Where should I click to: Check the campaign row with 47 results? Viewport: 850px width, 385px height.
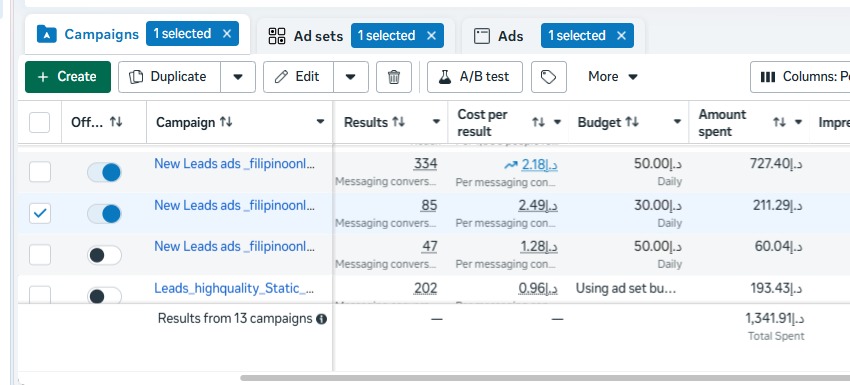point(40,254)
